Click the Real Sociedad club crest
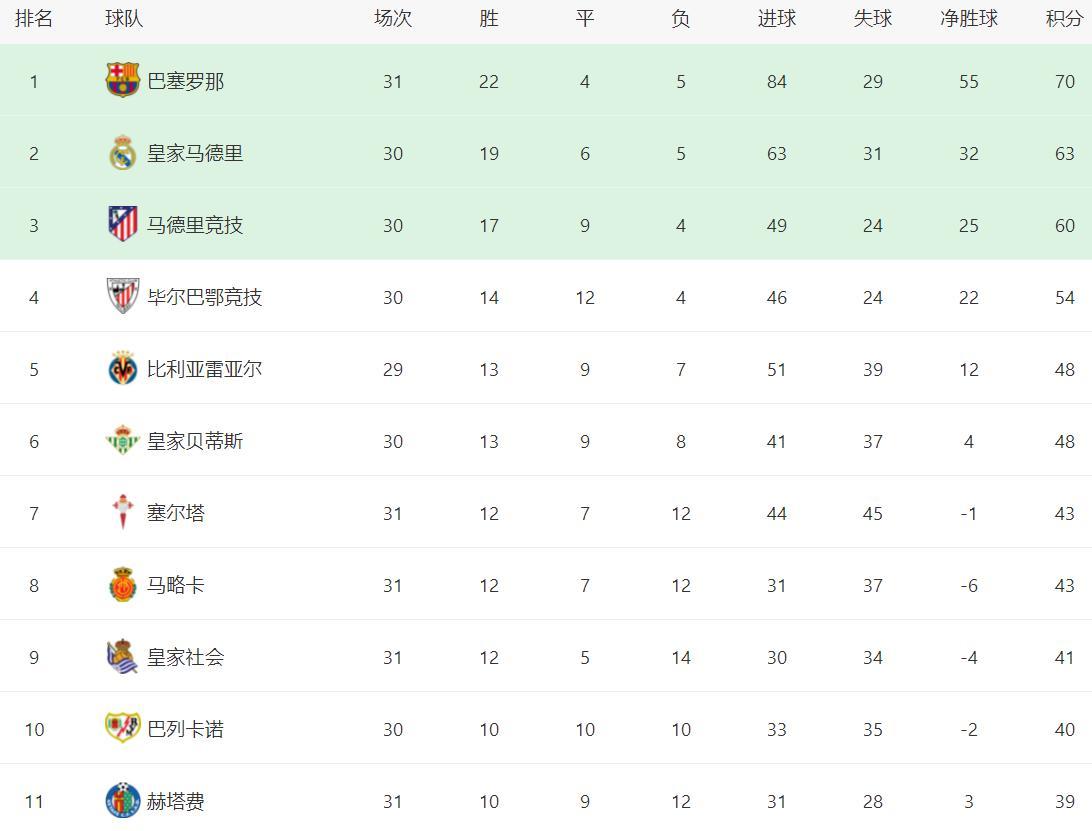This screenshot has height=831, width=1092. [x=122, y=657]
